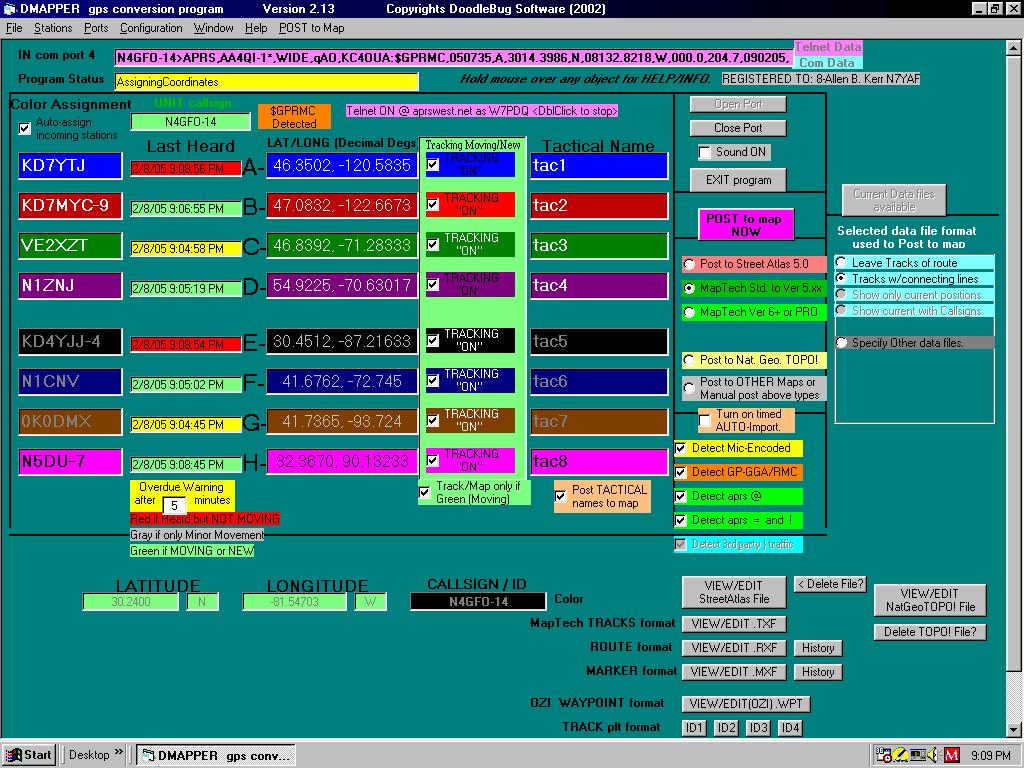Select Post to Street Atlas 5.0
1024x768 pixels.
(689, 264)
